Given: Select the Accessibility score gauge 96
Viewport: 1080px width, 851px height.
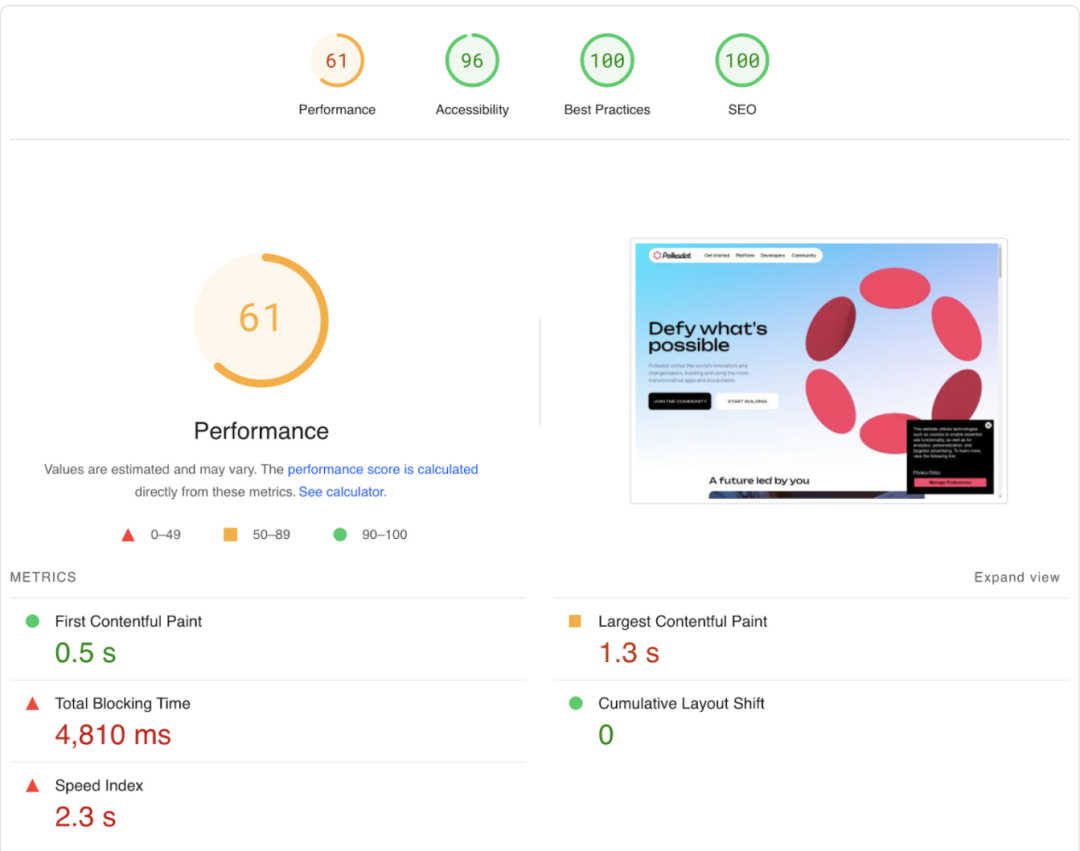Looking at the screenshot, I should 472,61.
